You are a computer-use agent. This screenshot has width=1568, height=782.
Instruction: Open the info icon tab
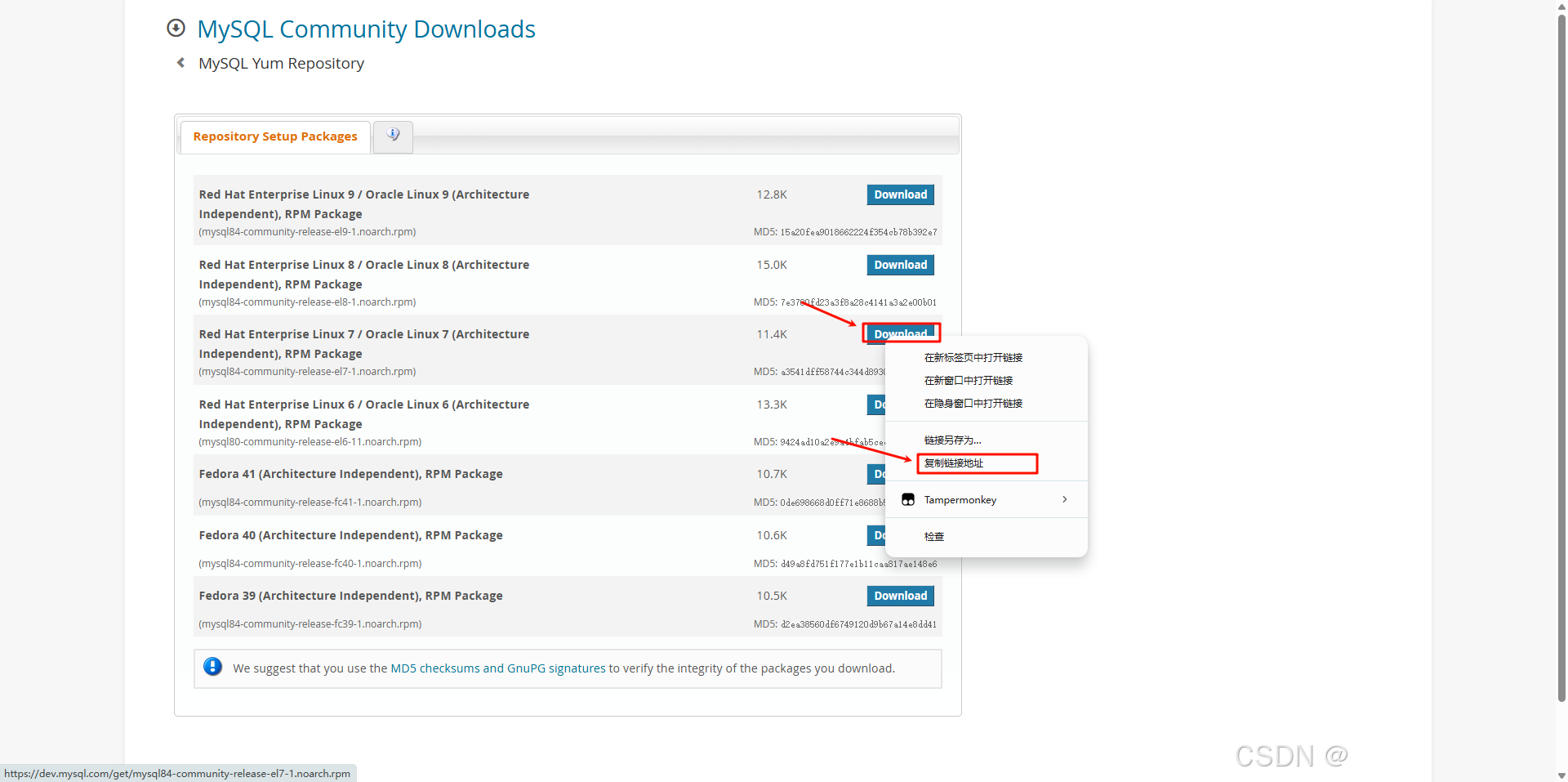(x=393, y=136)
